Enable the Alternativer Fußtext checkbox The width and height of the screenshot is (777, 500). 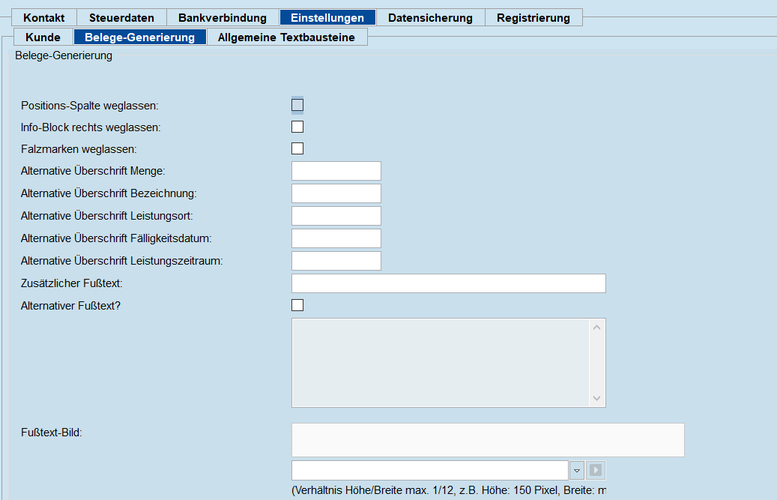[297, 305]
